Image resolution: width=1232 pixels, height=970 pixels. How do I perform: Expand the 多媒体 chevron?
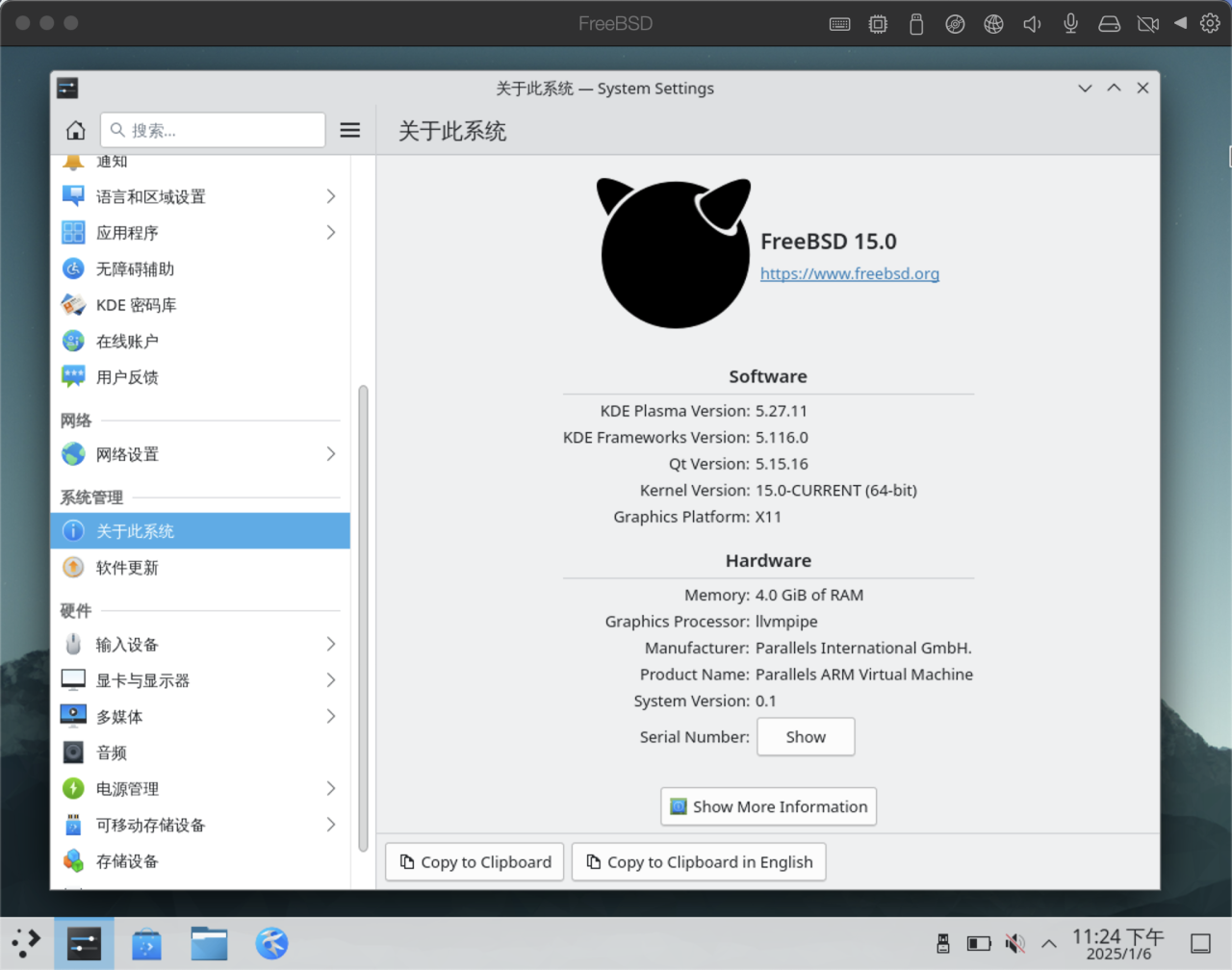[331, 717]
